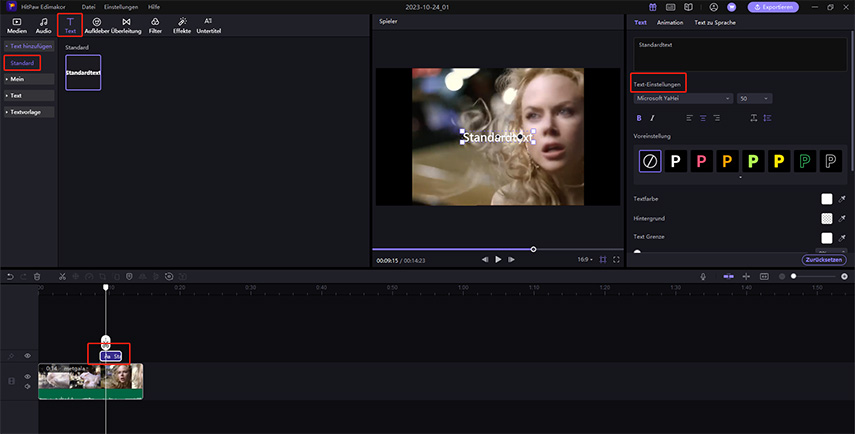Open the font size 50 dropdown
The image size is (855, 434).
(x=754, y=98)
